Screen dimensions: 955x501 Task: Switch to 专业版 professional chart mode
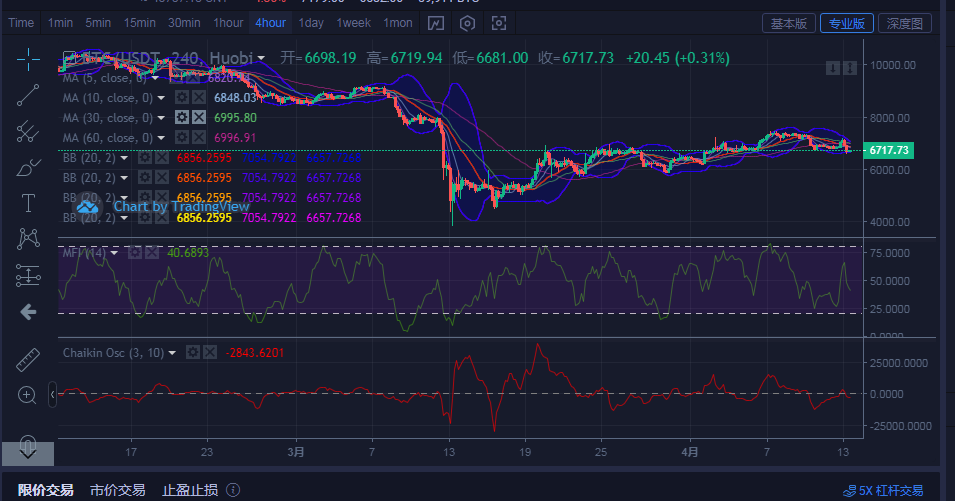[x=847, y=23]
